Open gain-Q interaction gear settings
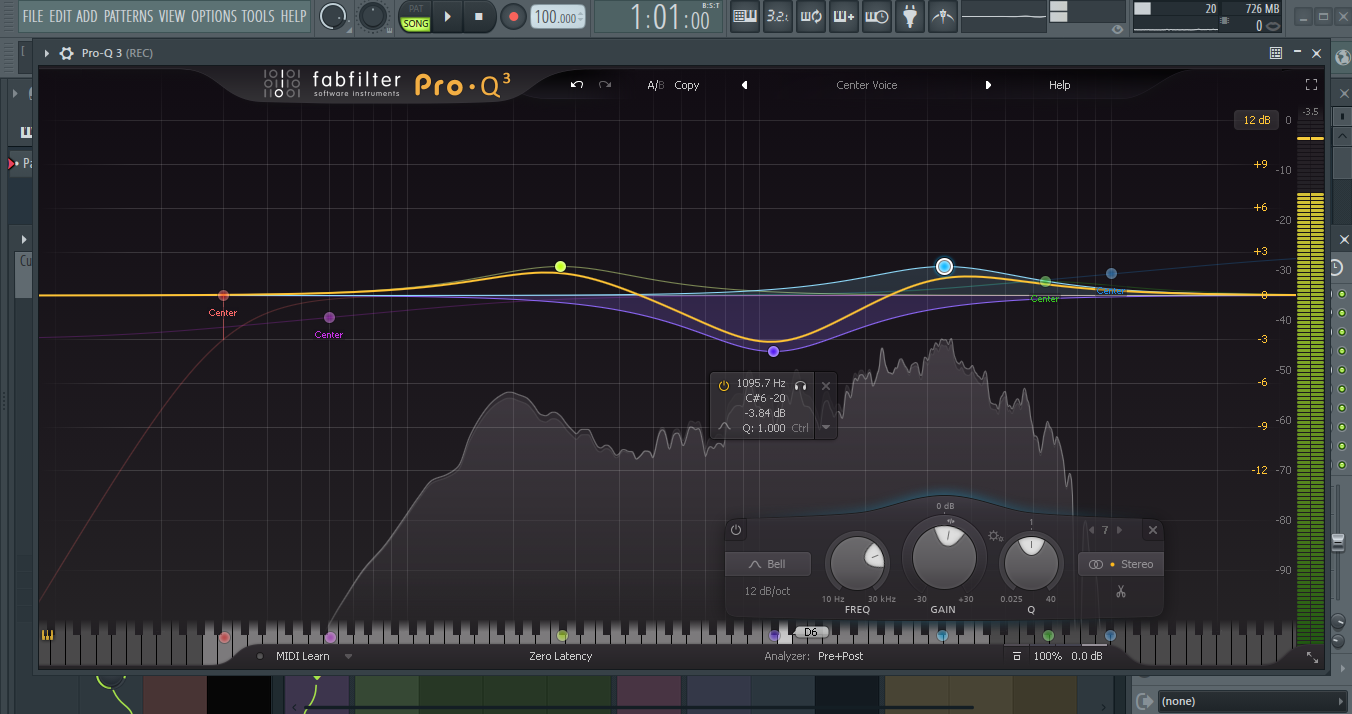 [x=994, y=536]
